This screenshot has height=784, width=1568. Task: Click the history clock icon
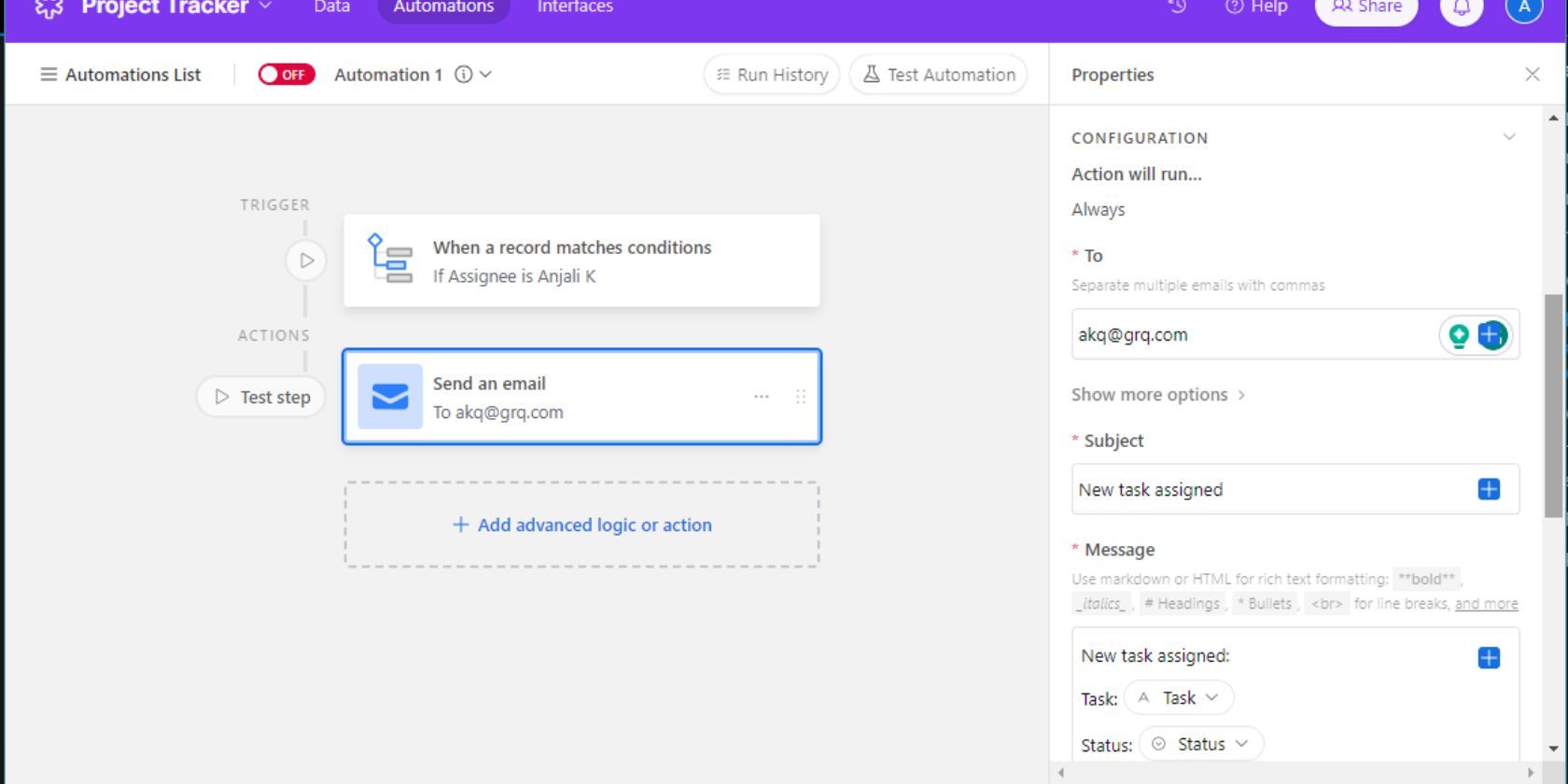point(1178,7)
